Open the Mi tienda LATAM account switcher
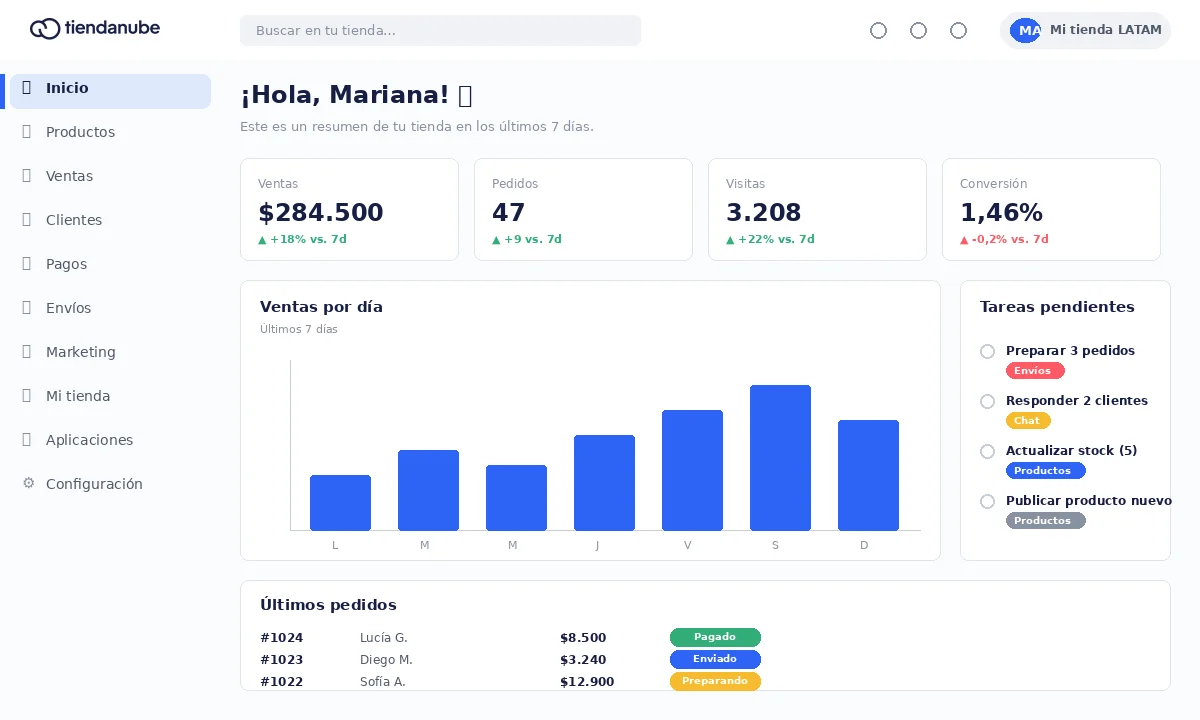The width and height of the screenshot is (1200, 720). 1085,30
